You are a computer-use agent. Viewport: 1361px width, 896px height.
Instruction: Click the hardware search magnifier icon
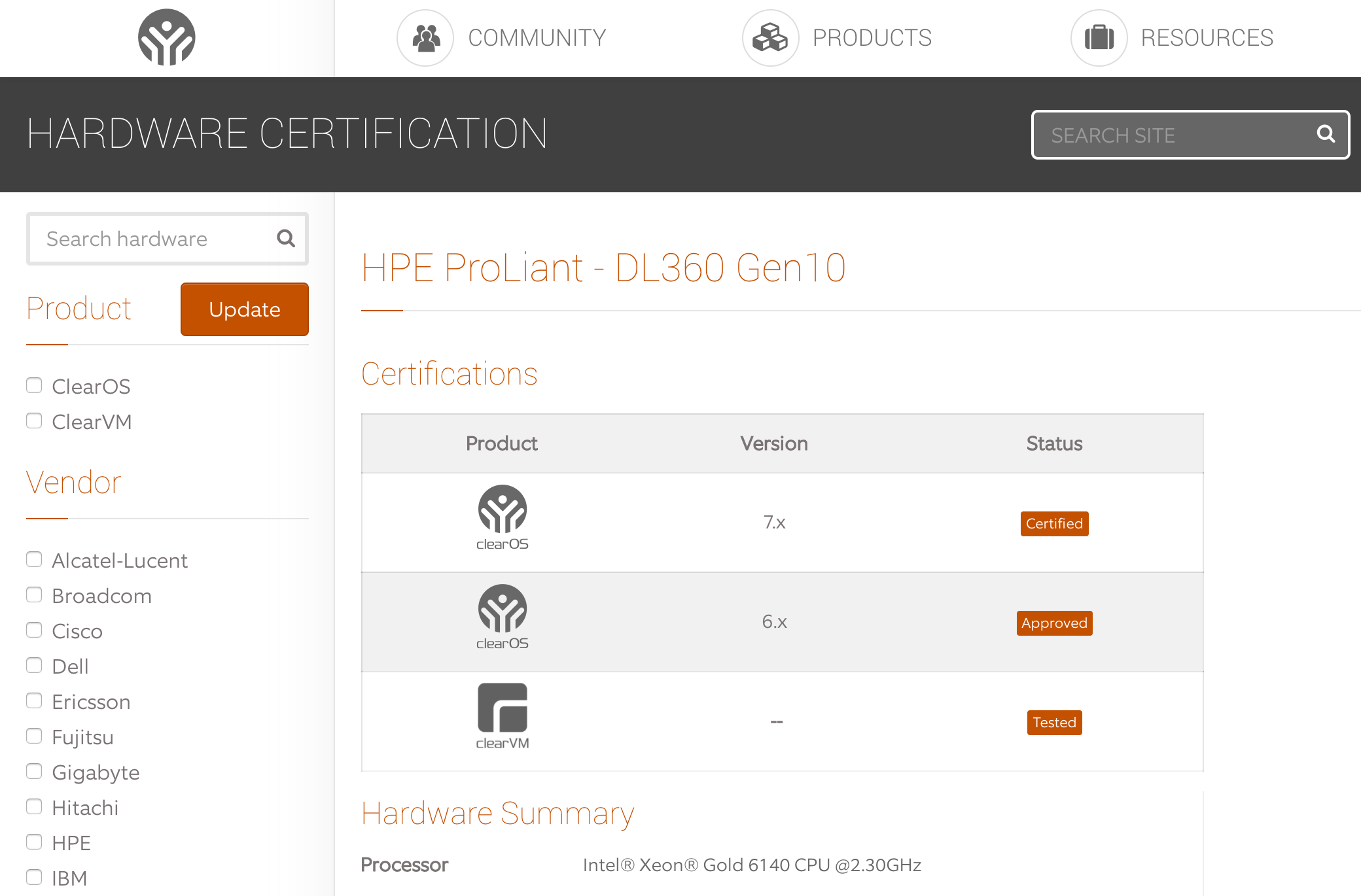point(286,238)
